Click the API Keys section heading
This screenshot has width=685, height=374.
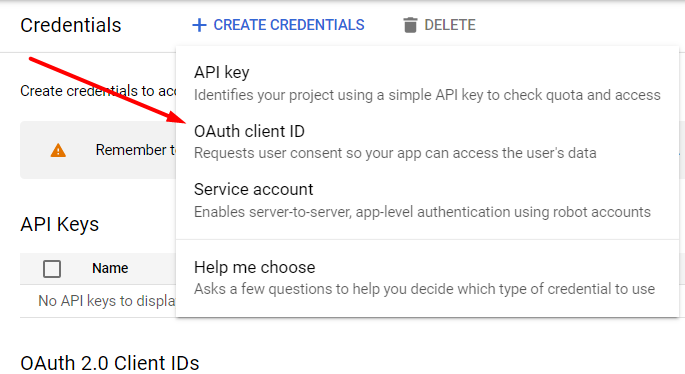point(59,225)
